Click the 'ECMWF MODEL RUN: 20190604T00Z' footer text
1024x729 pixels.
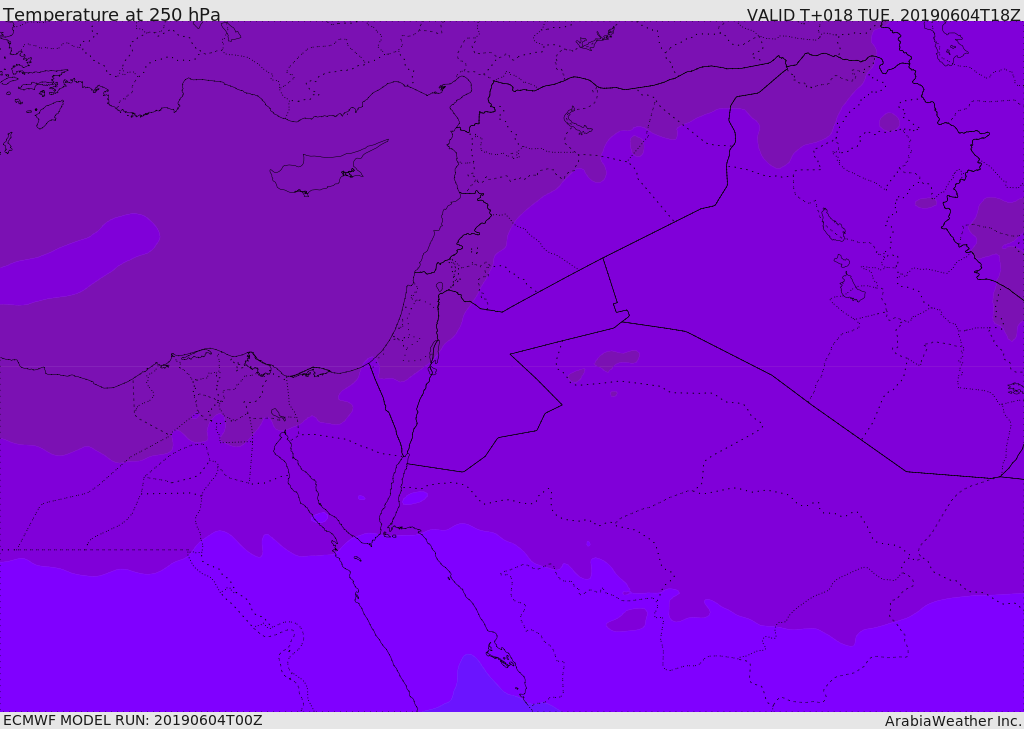click(133, 720)
